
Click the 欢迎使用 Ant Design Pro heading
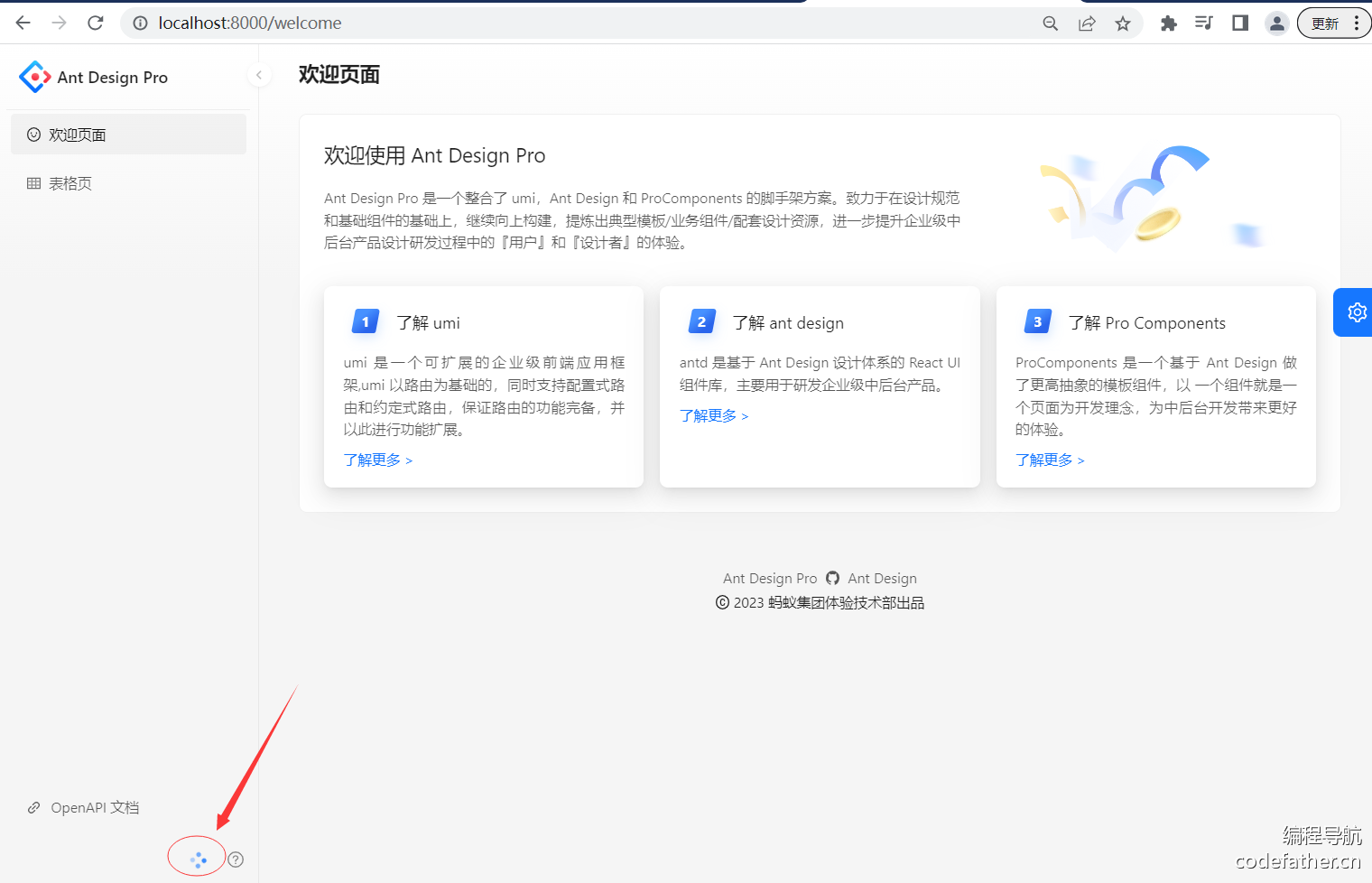434,155
